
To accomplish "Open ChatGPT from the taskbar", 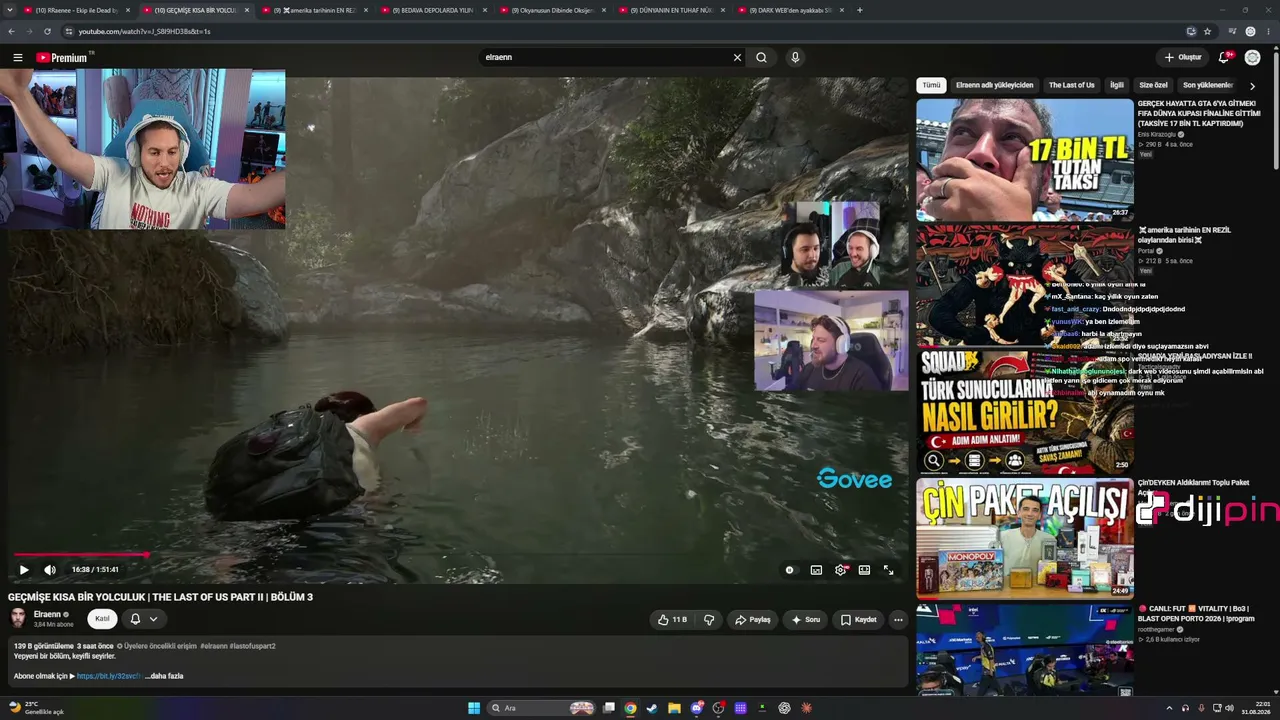I will pyautogui.click(x=784, y=708).
